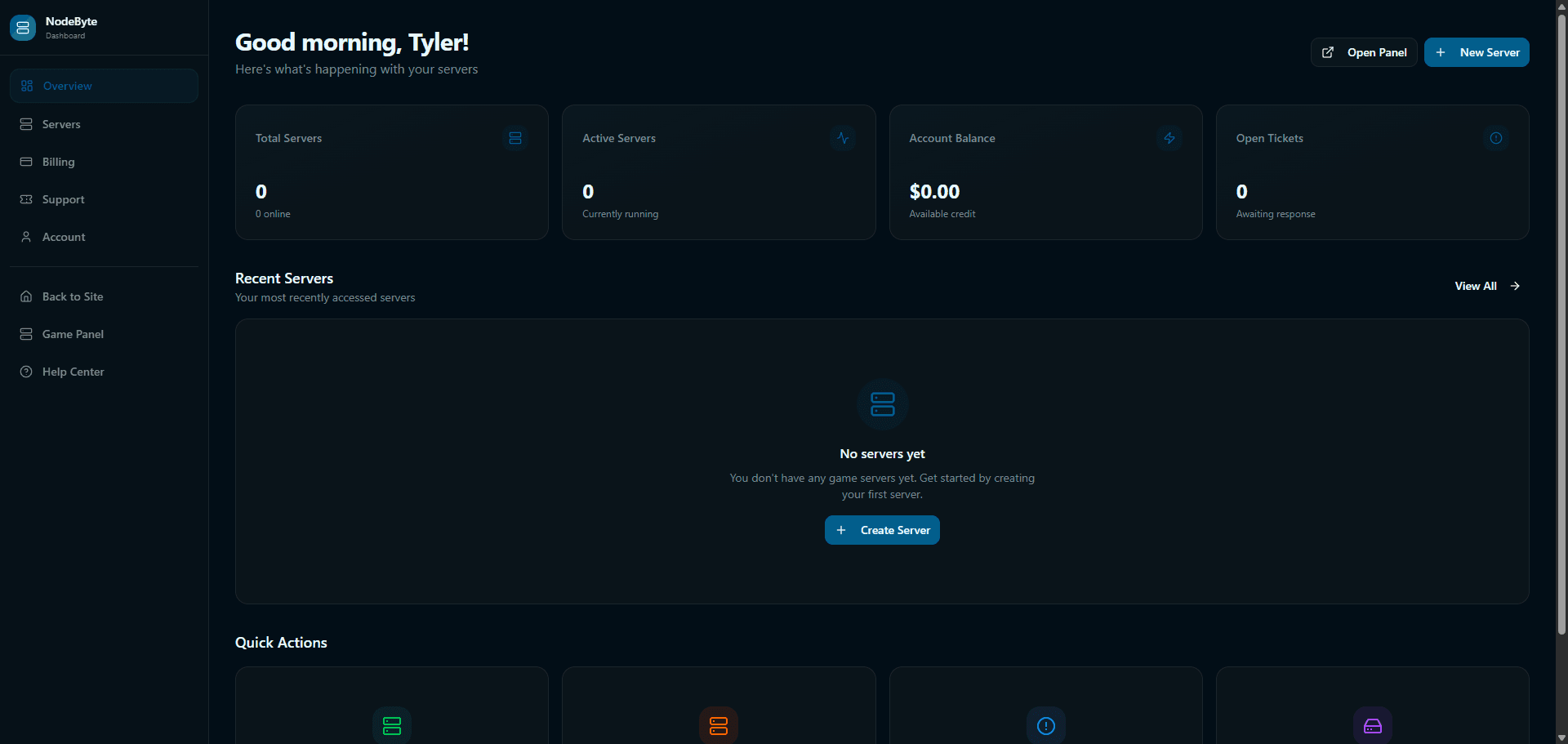Go to Servers in the sidebar
Viewport: 1568px width, 744px height.
[x=104, y=124]
